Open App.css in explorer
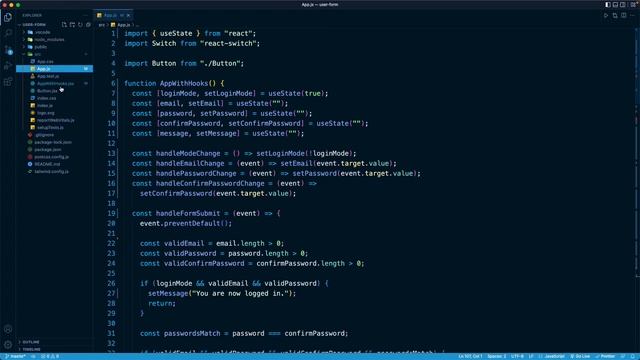 (54, 61)
